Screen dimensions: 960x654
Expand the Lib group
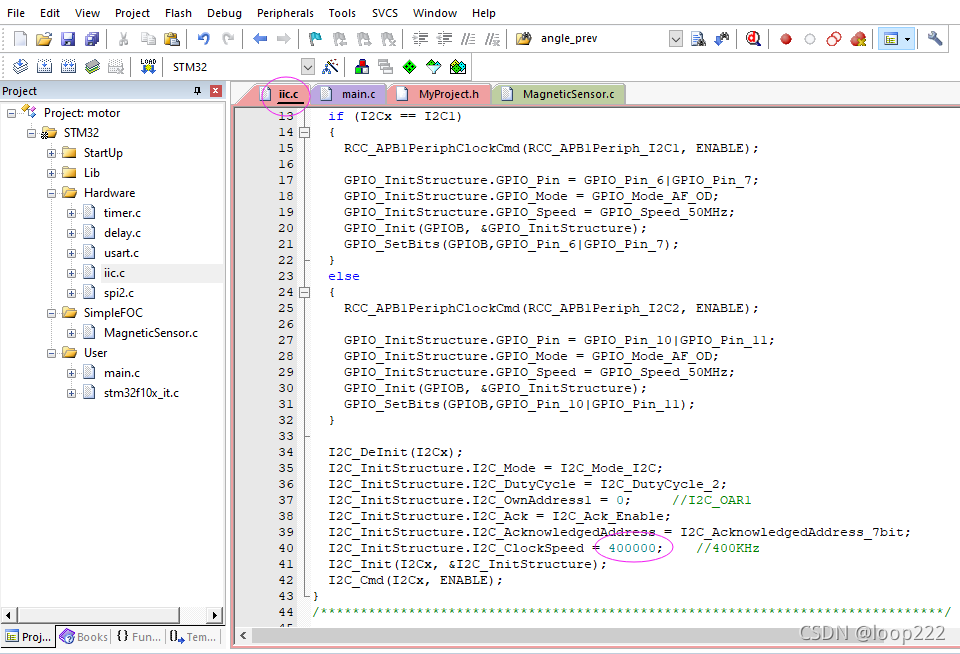point(51,173)
